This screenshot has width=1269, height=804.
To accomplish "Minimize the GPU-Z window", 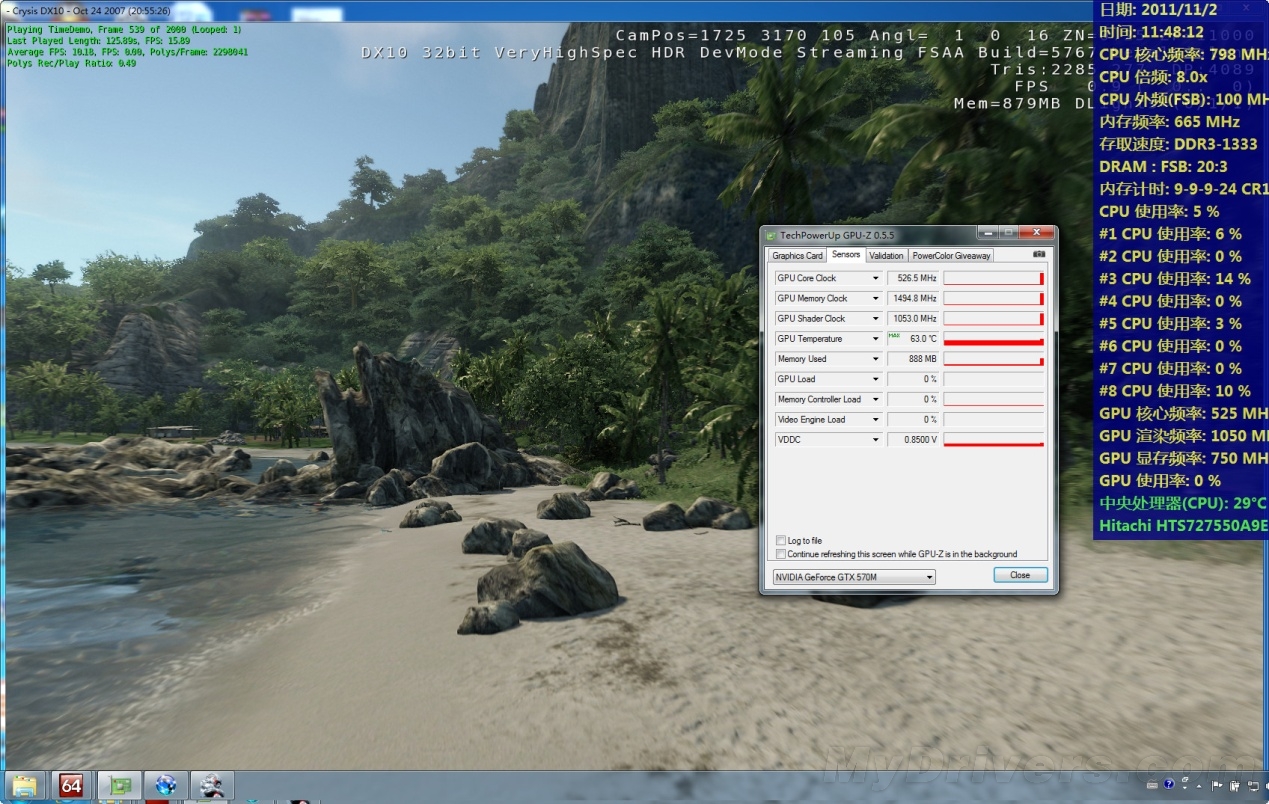I will click(x=988, y=233).
